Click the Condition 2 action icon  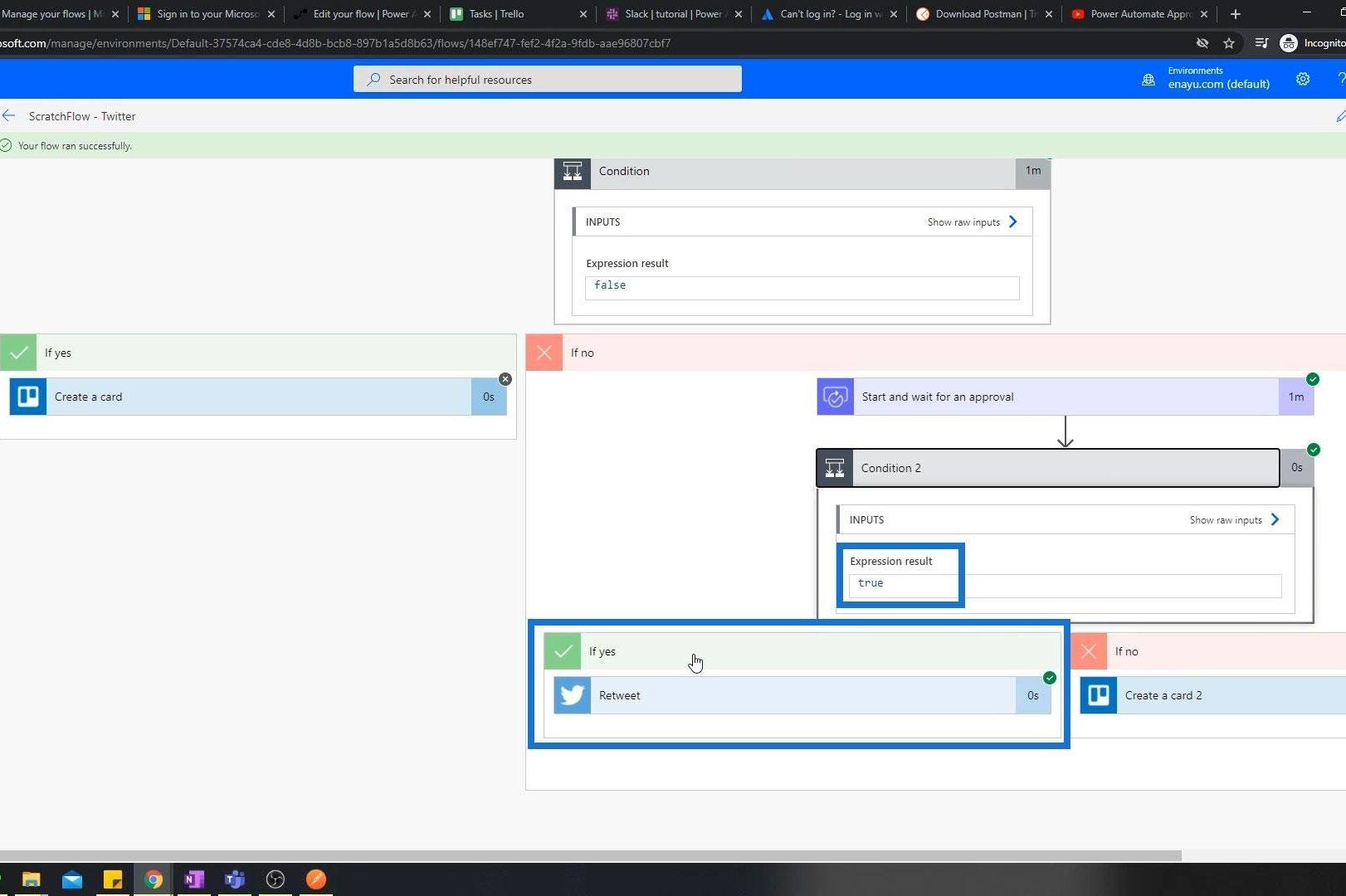[835, 468]
